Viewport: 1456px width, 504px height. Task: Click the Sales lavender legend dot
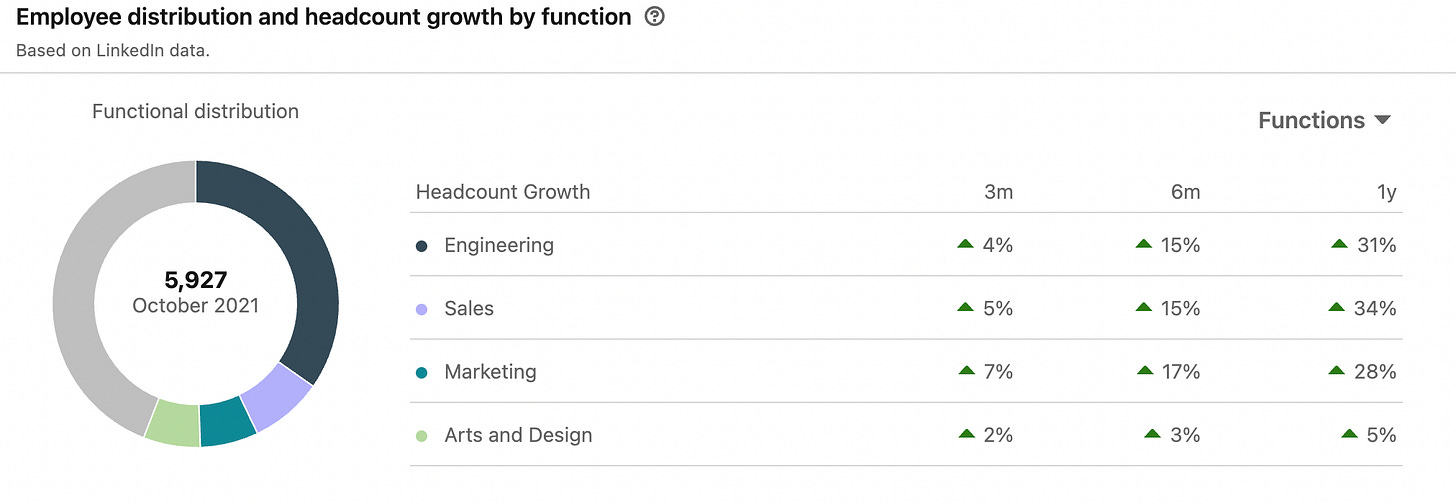point(422,309)
